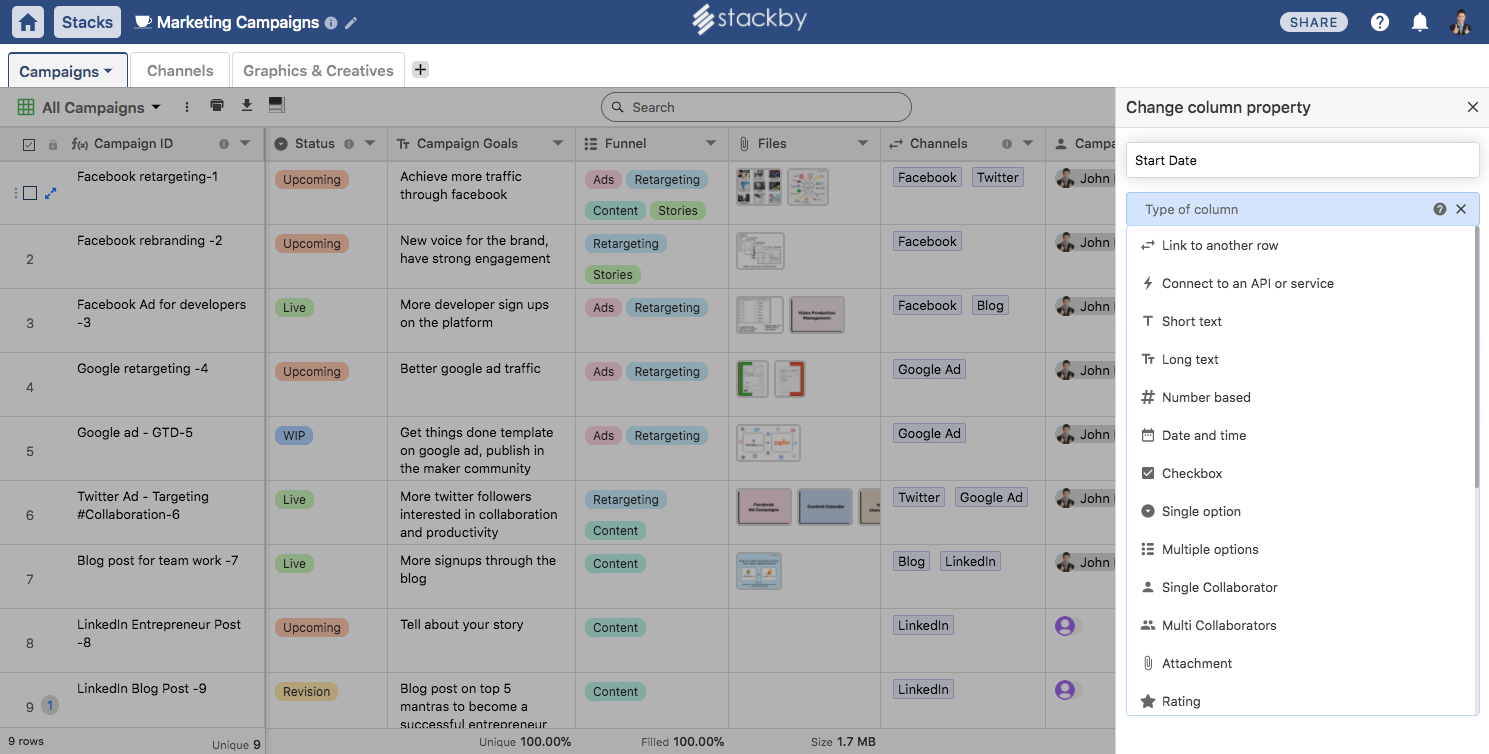Click the print icon in toolbar

[217, 106]
